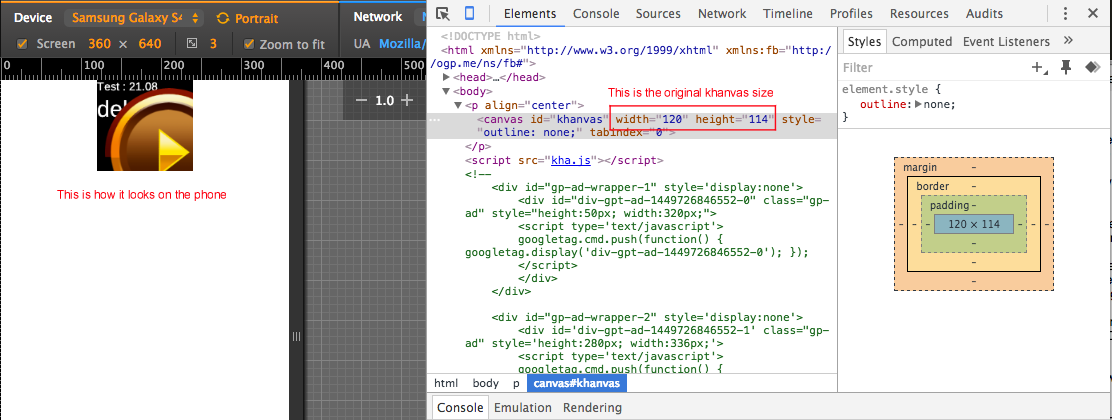Select the DOCTYPE html row
This screenshot has height=420, width=1112.
click(491, 36)
